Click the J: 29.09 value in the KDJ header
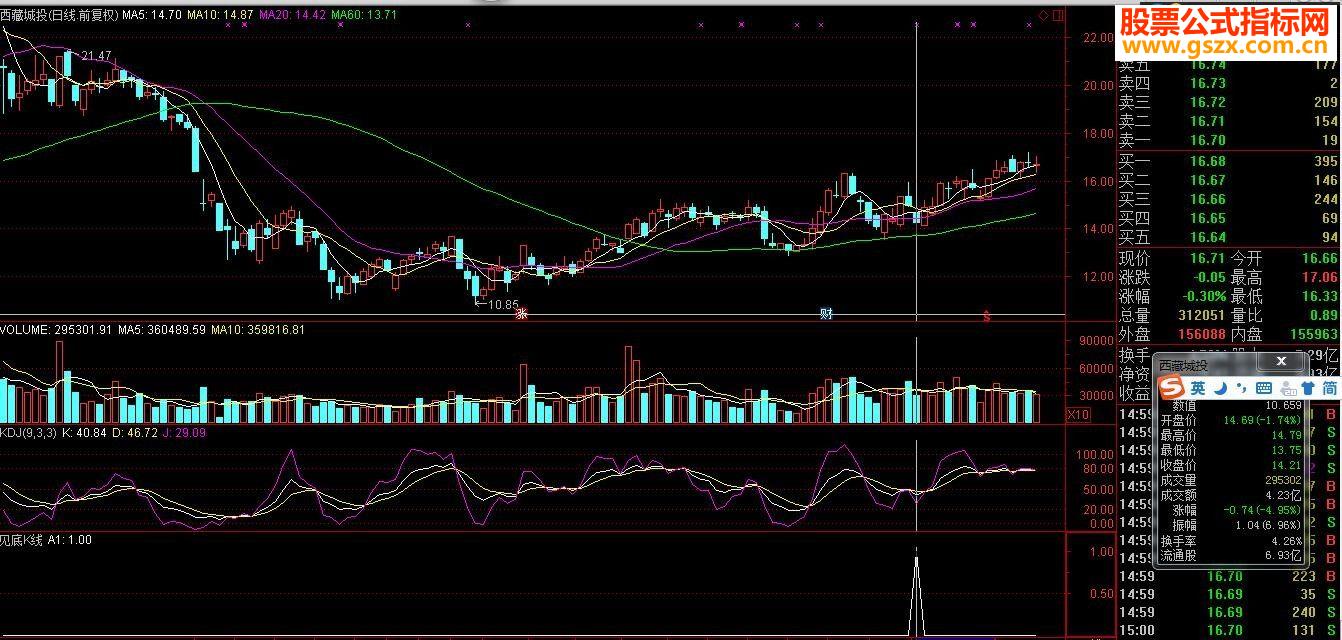 pyautogui.click(x=184, y=434)
